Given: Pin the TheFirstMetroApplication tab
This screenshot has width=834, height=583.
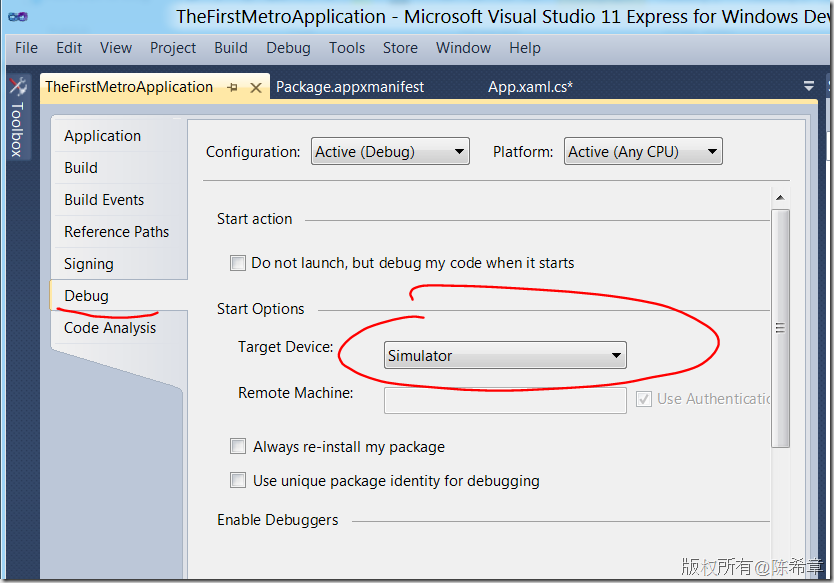Looking at the screenshot, I should point(232,87).
